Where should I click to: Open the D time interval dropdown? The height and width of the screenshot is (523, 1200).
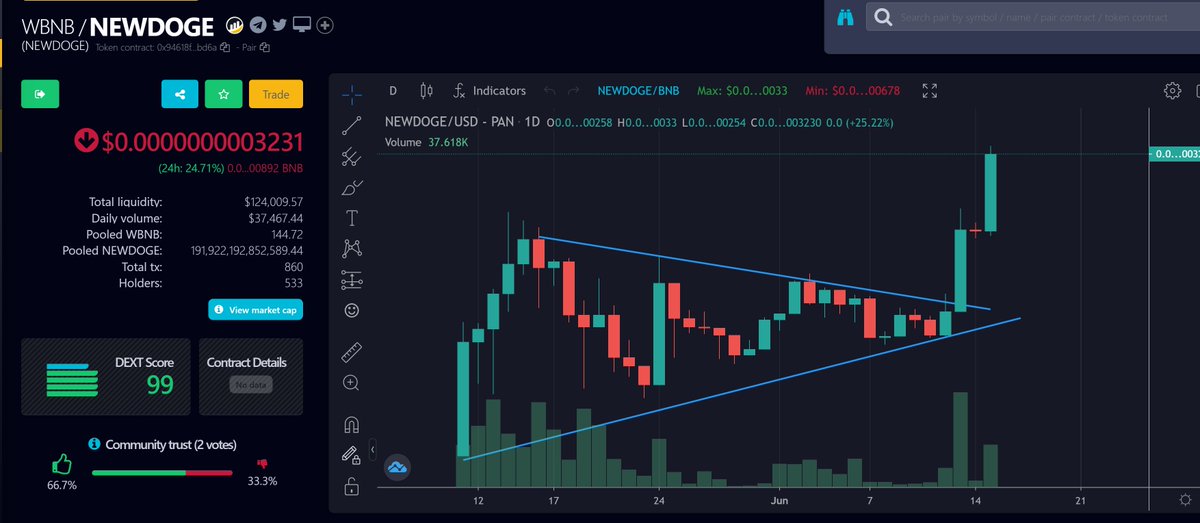(x=392, y=90)
